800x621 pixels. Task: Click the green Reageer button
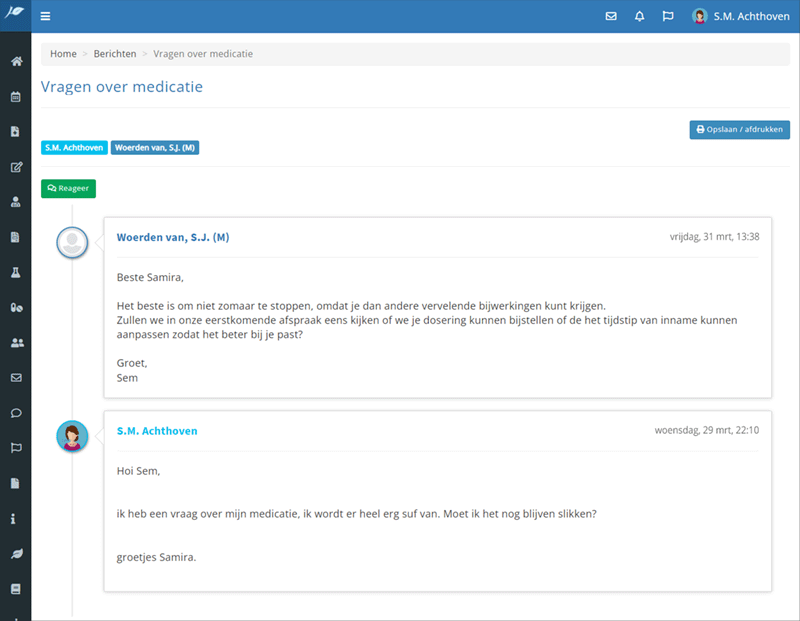point(68,188)
